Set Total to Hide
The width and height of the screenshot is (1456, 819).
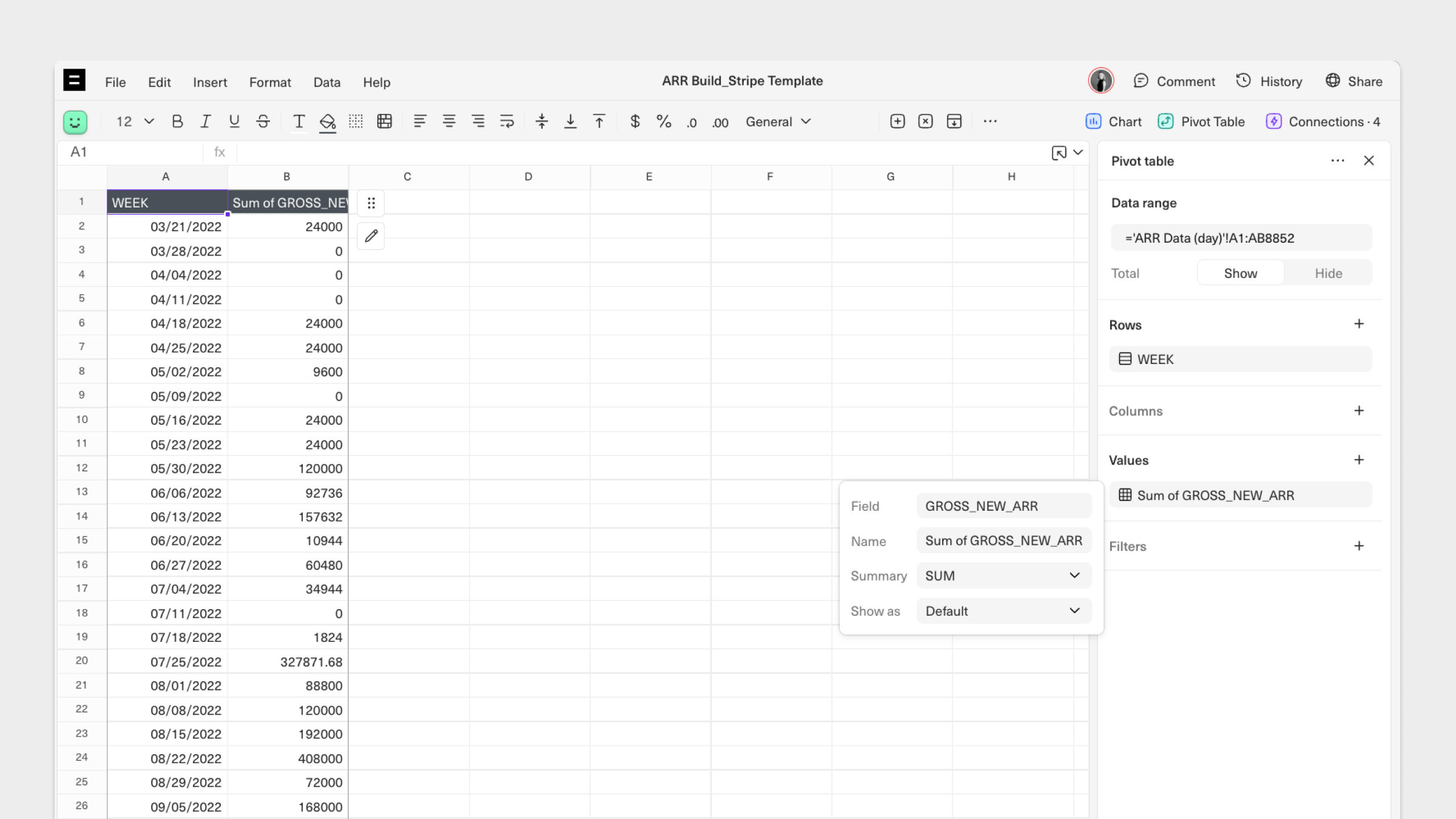(1328, 273)
